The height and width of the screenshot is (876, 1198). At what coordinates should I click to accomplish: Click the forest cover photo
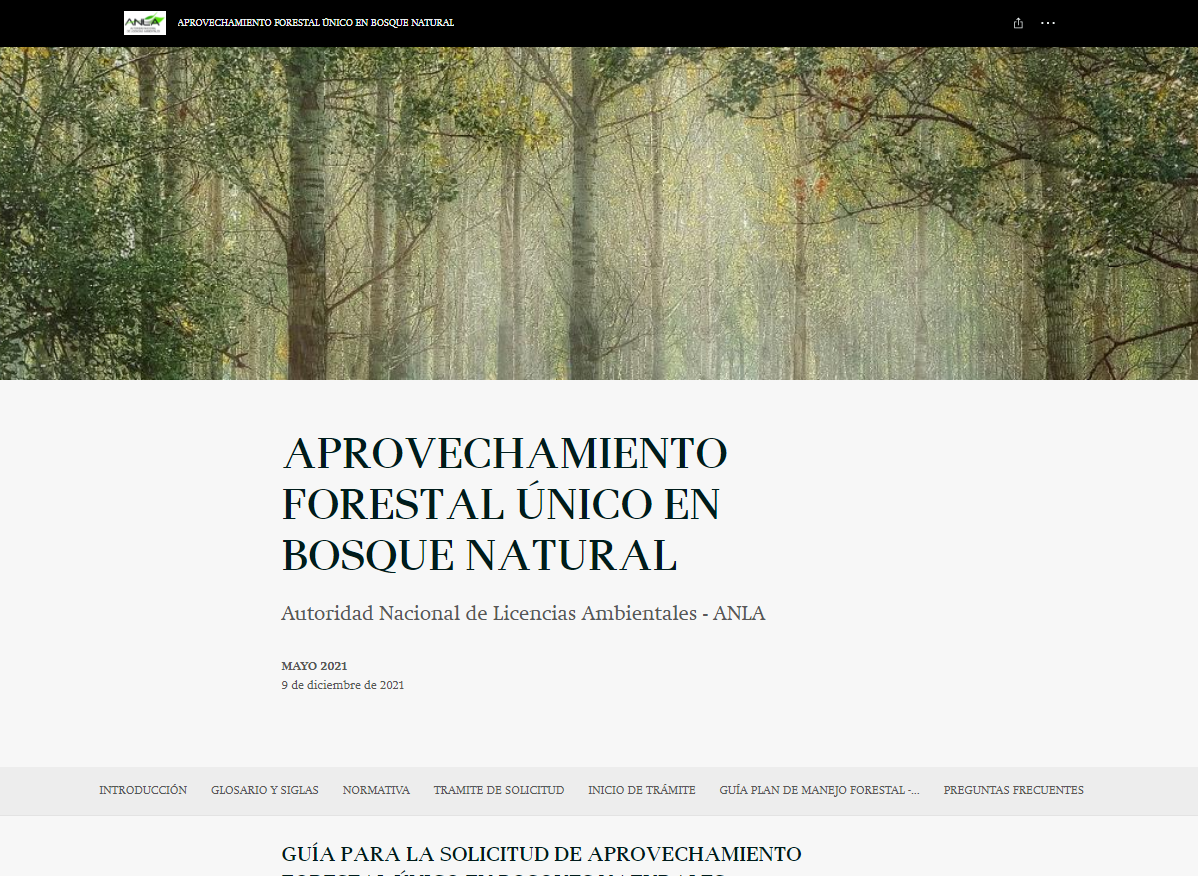pyautogui.click(x=600, y=215)
